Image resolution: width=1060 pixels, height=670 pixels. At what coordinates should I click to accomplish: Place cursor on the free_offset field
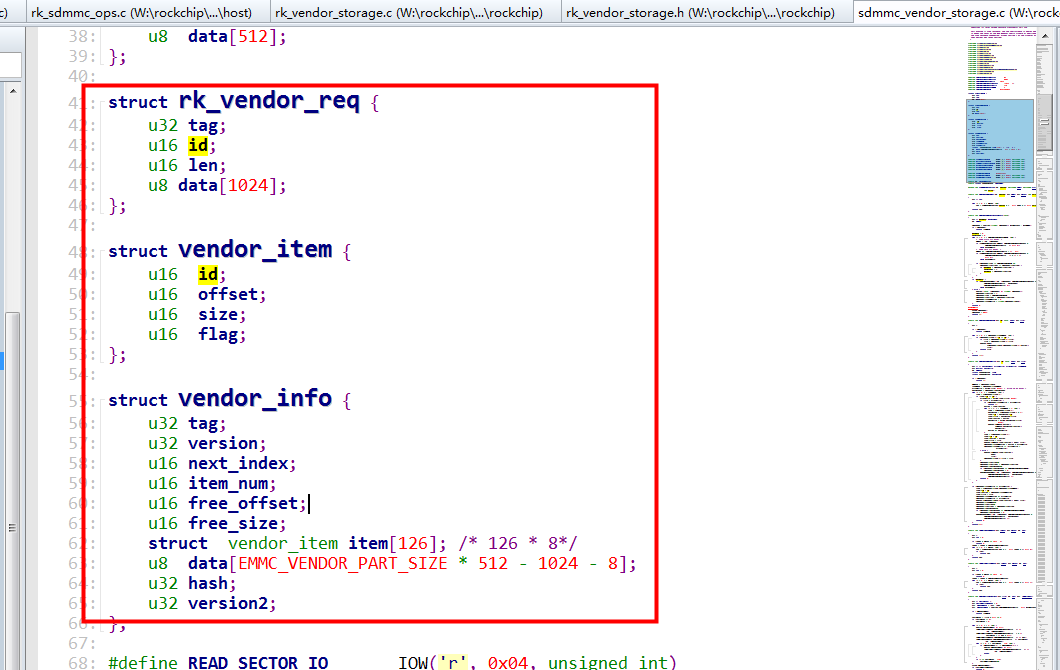coord(245,503)
